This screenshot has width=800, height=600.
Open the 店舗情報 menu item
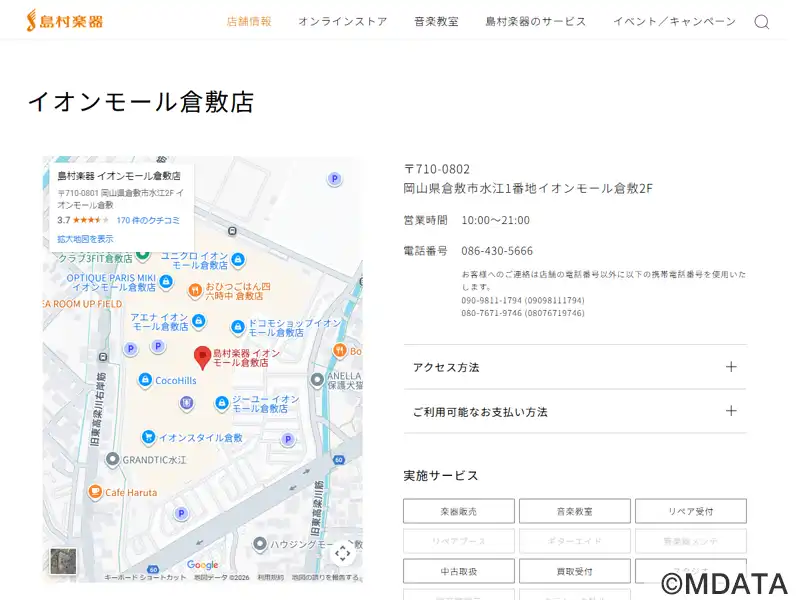tap(249, 22)
